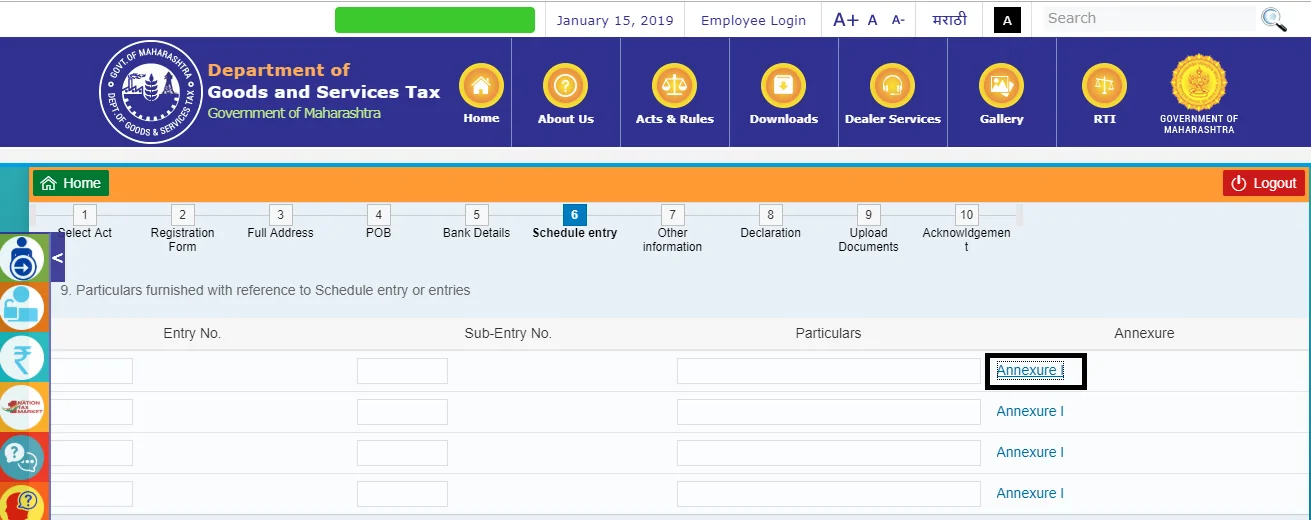Screen dimensions: 1311x520
Task: Increase font size with A+
Action: coord(845,20)
